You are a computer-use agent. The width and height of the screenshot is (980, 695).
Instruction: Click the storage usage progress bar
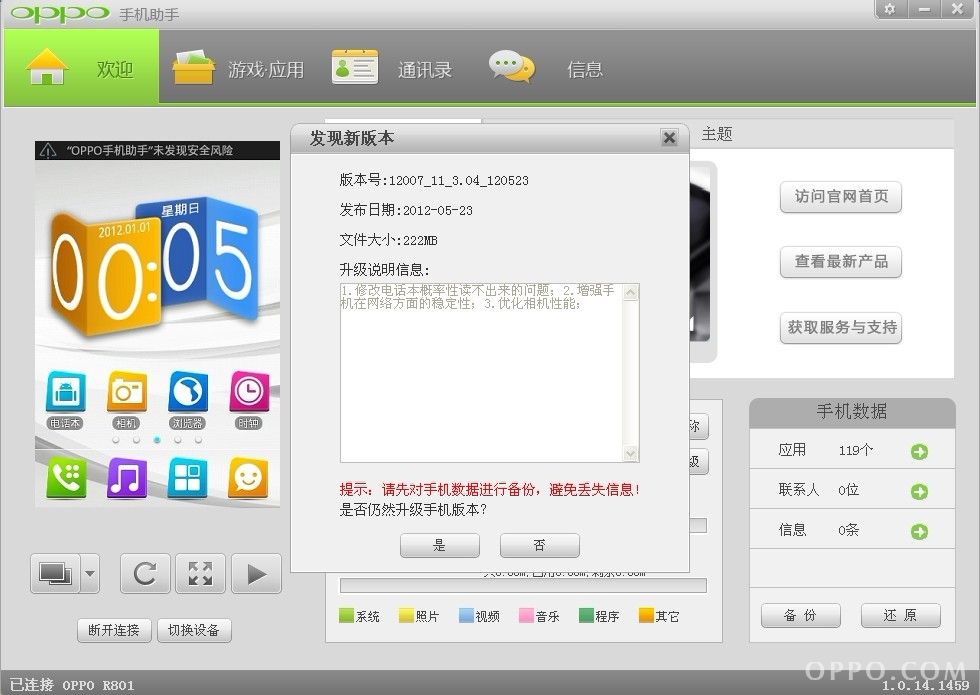click(523, 586)
